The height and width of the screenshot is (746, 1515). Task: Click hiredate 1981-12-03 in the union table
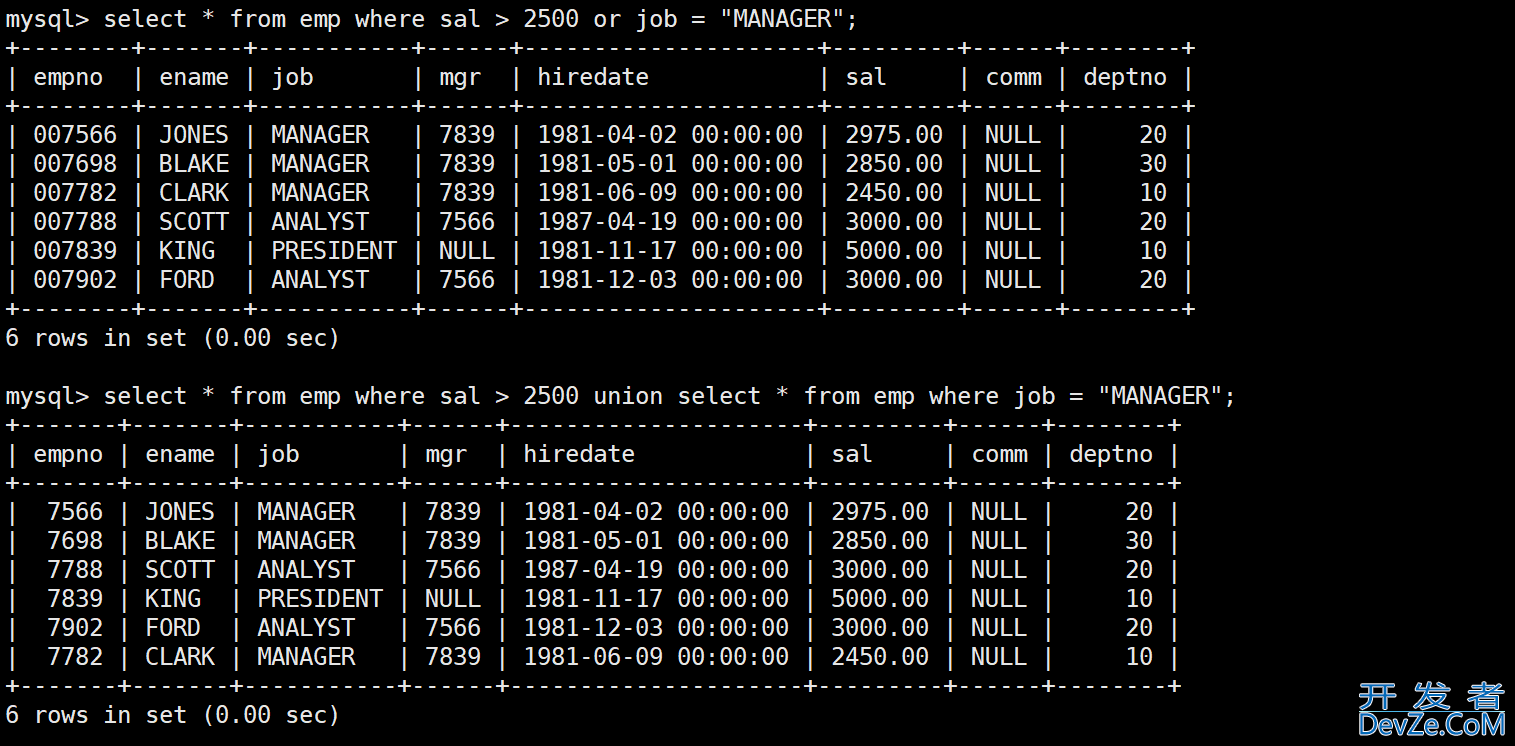[656, 628]
